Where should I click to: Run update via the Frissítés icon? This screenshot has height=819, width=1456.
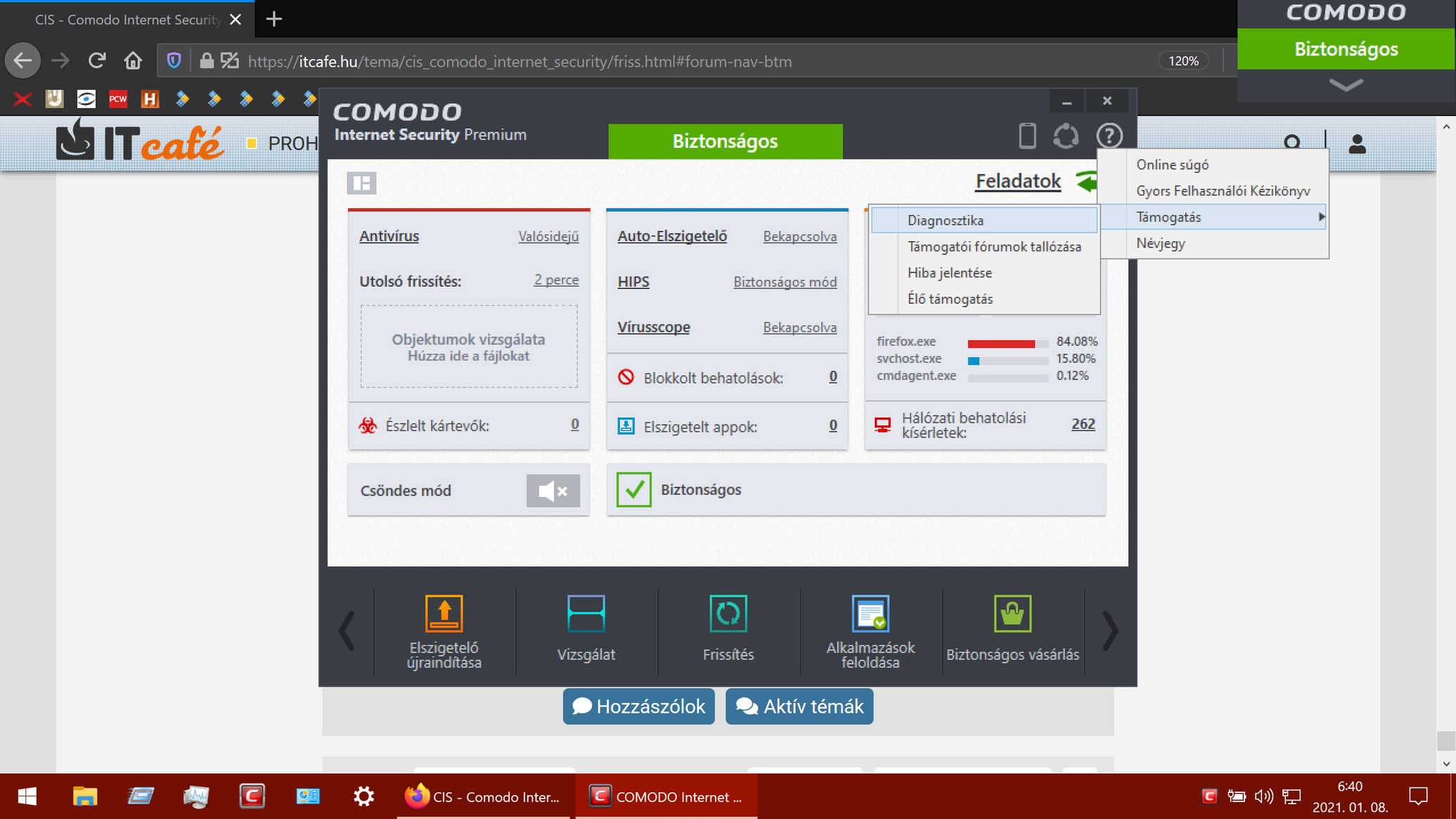click(x=728, y=614)
